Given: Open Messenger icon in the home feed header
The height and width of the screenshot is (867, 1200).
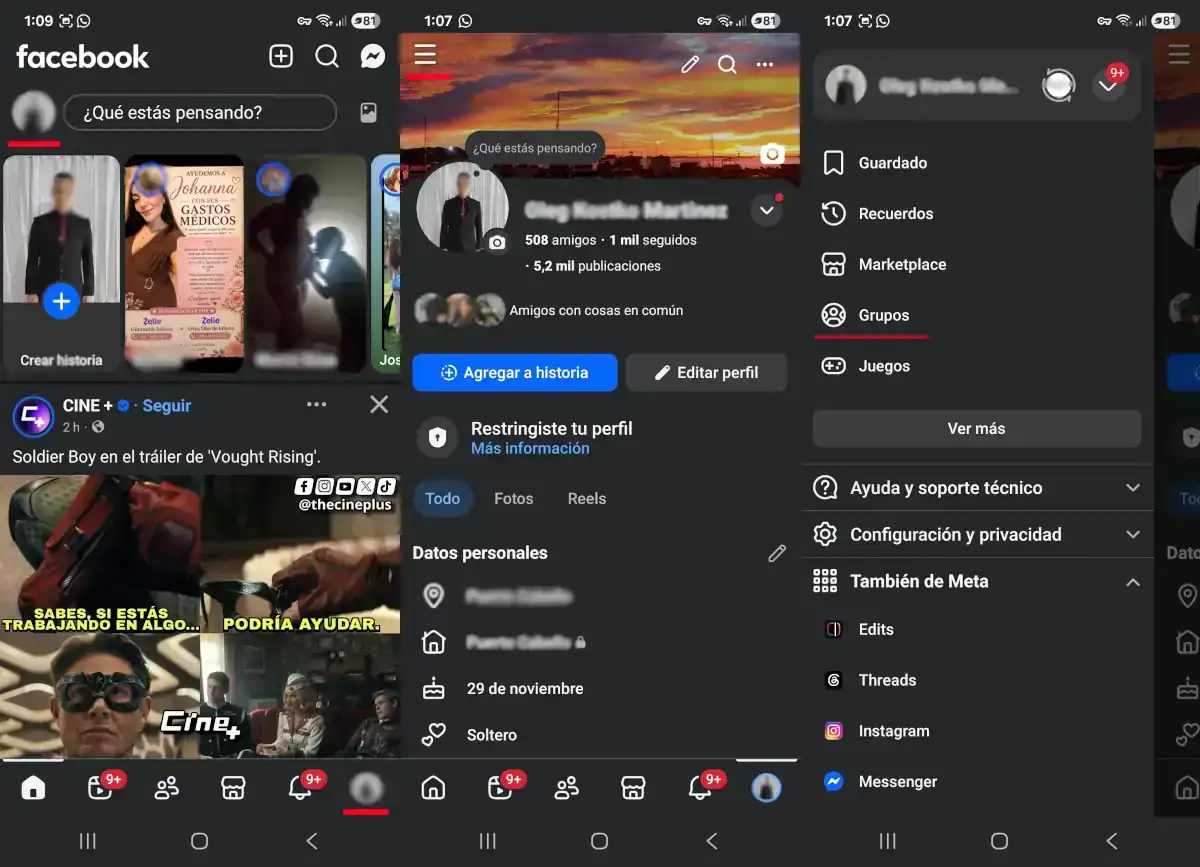Looking at the screenshot, I should pyautogui.click(x=373, y=56).
